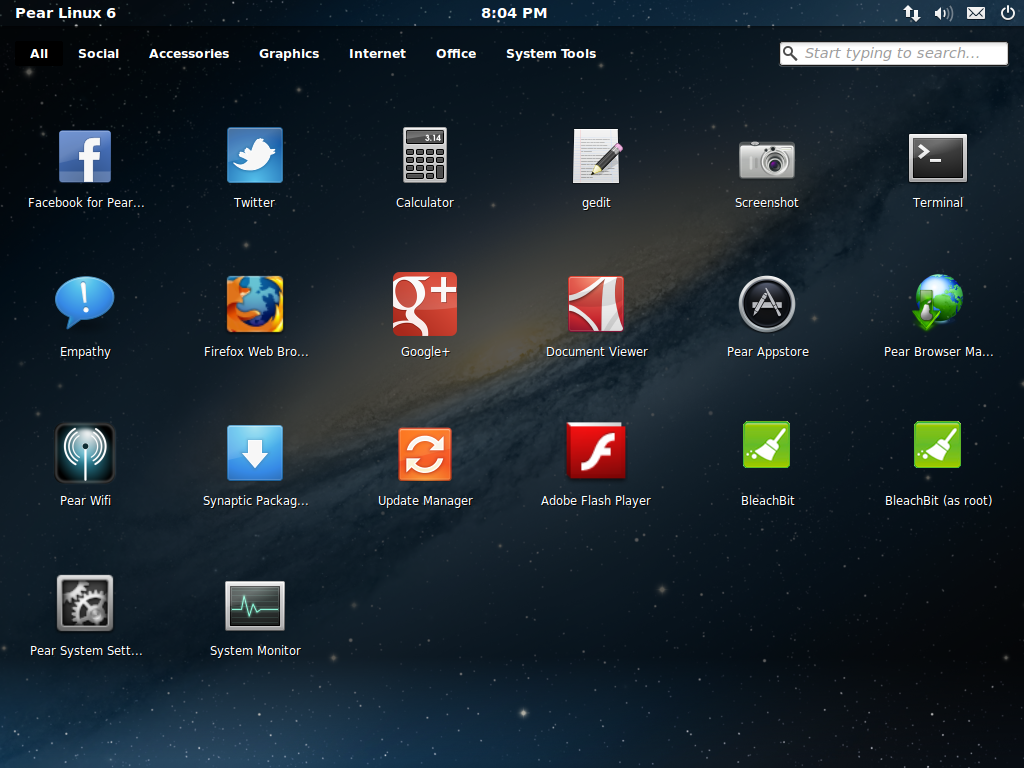Switch to the Office category
The width and height of the screenshot is (1024, 768).
456,54
